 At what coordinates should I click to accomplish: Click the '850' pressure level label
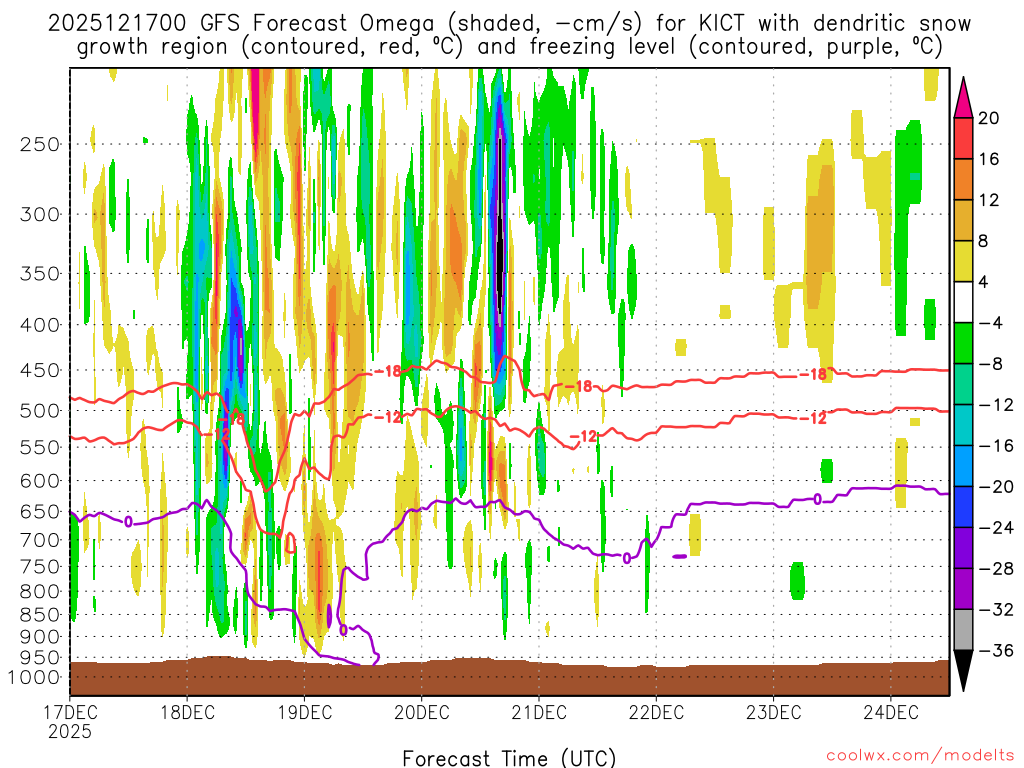[x=39, y=615]
